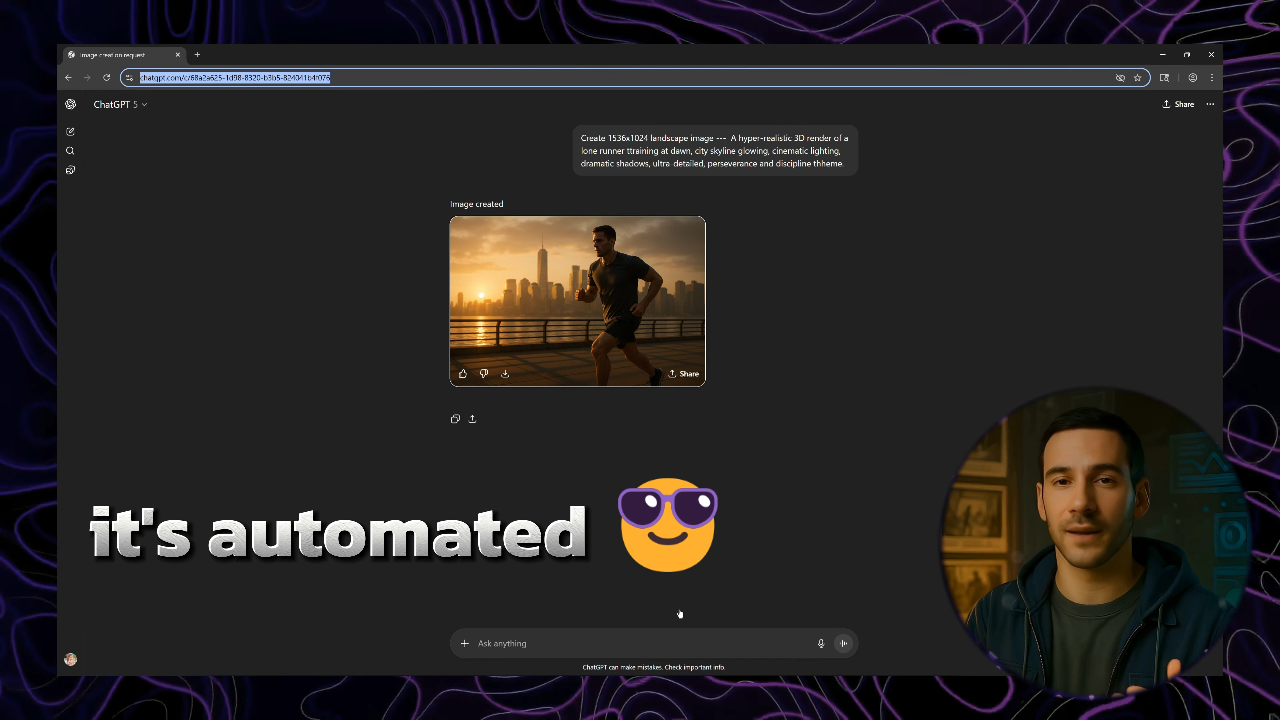Open the ChatGPT 5 model dropdown

tap(120, 104)
